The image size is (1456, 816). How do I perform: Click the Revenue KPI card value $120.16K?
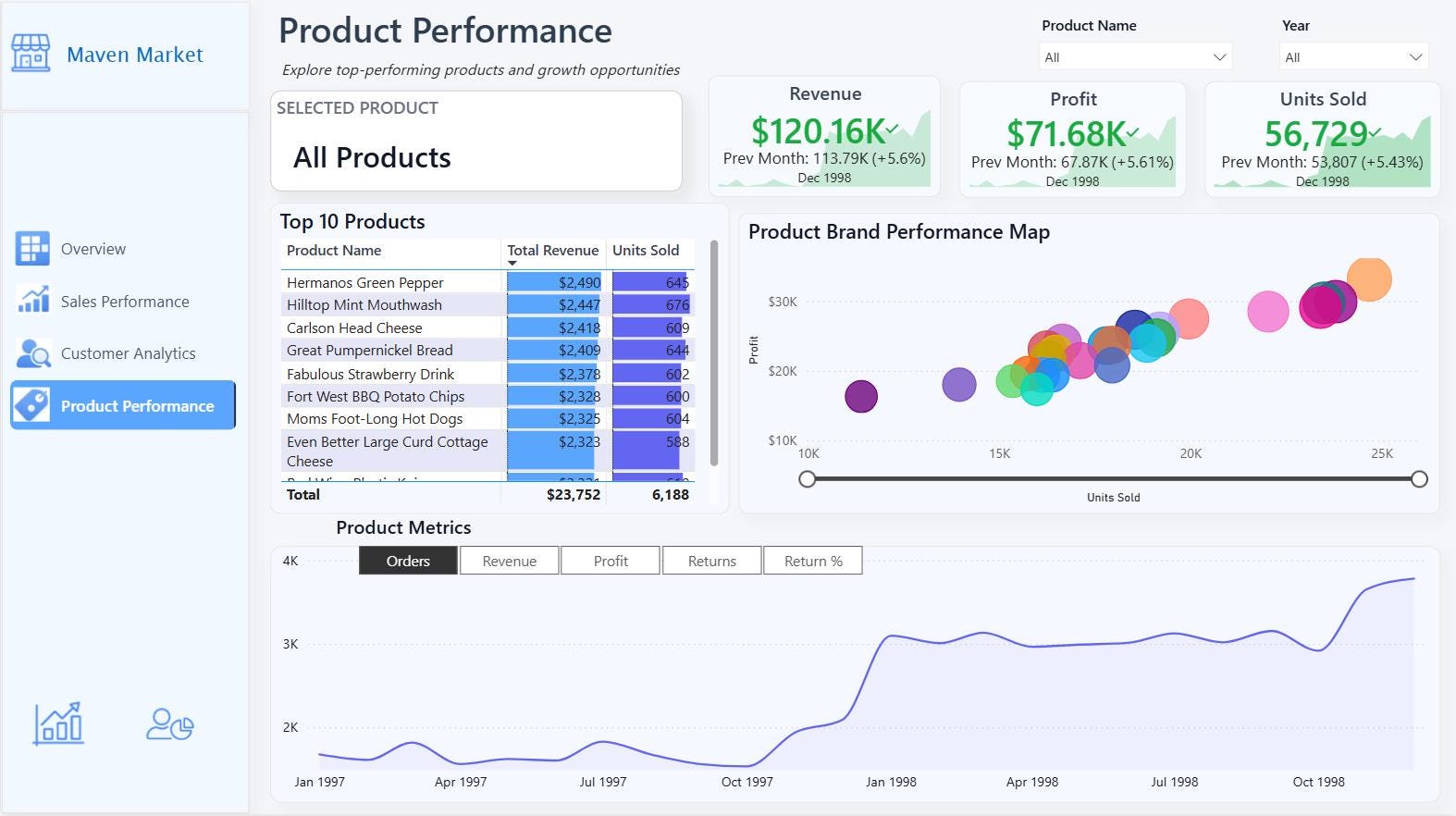[819, 131]
